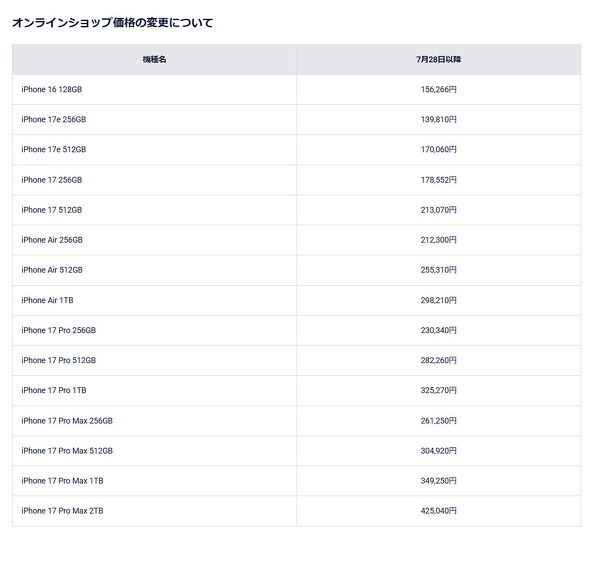Screen dimensions: 590x561
Task: Select the iPhone 17 Pro 1TB cell
Action: pyautogui.click(x=154, y=391)
